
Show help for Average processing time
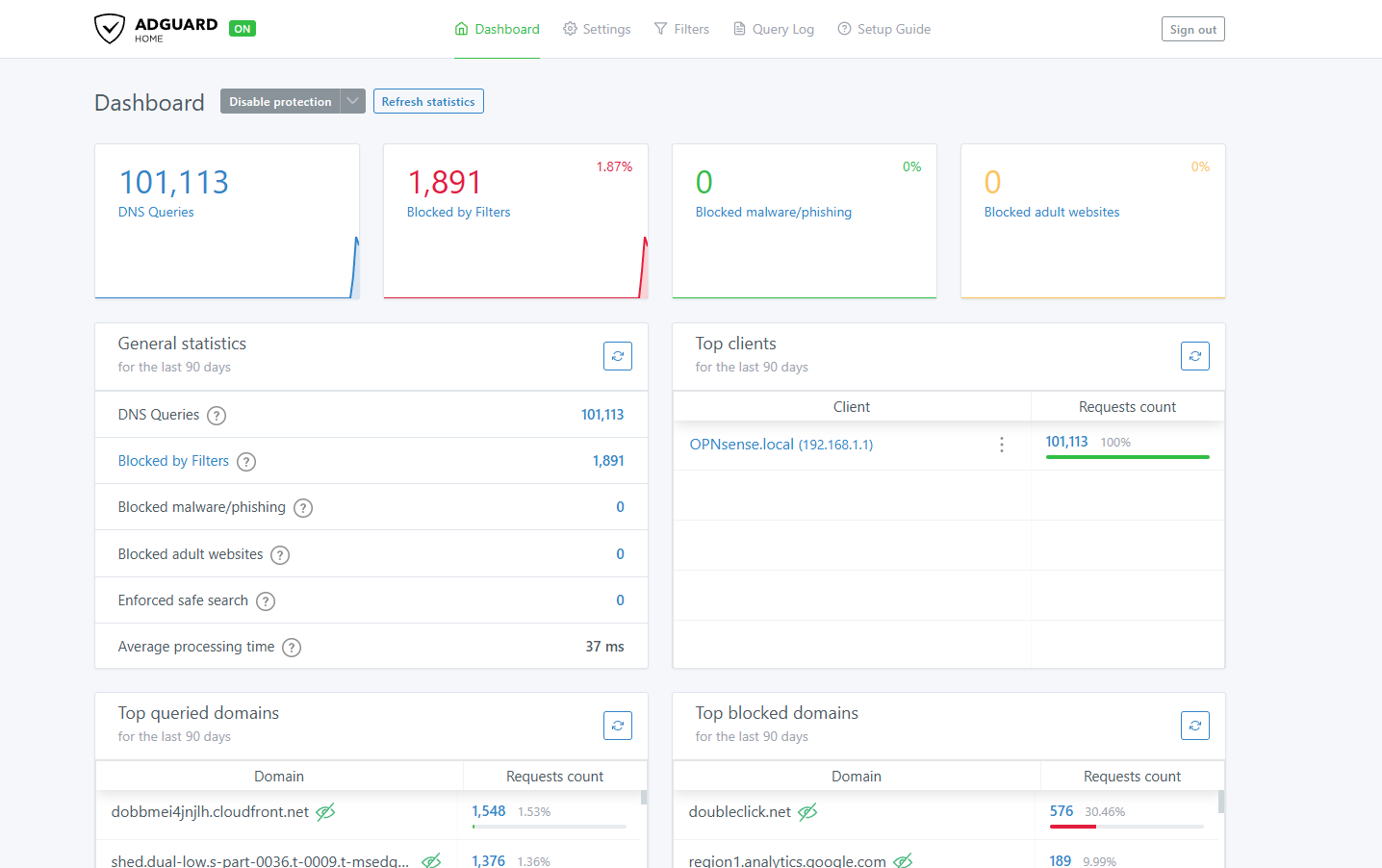[292, 648]
